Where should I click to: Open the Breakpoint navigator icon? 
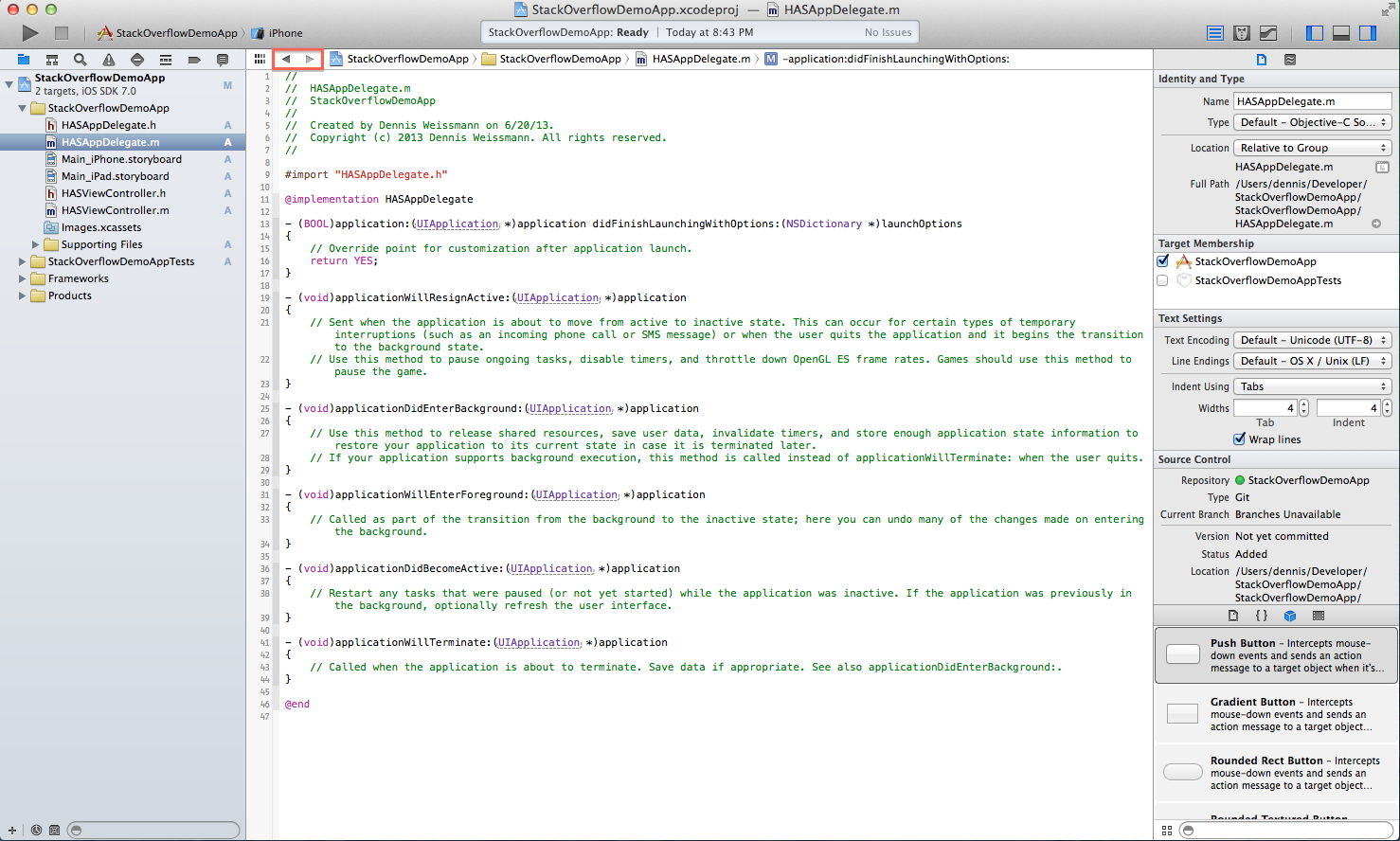tap(194, 60)
